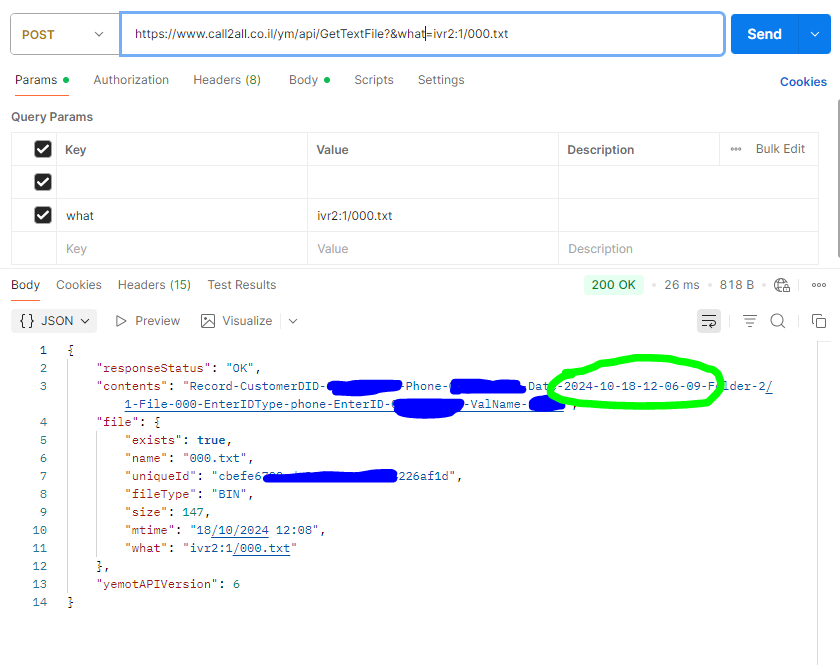
Task: Open search in response body
Action: pyautogui.click(x=778, y=321)
